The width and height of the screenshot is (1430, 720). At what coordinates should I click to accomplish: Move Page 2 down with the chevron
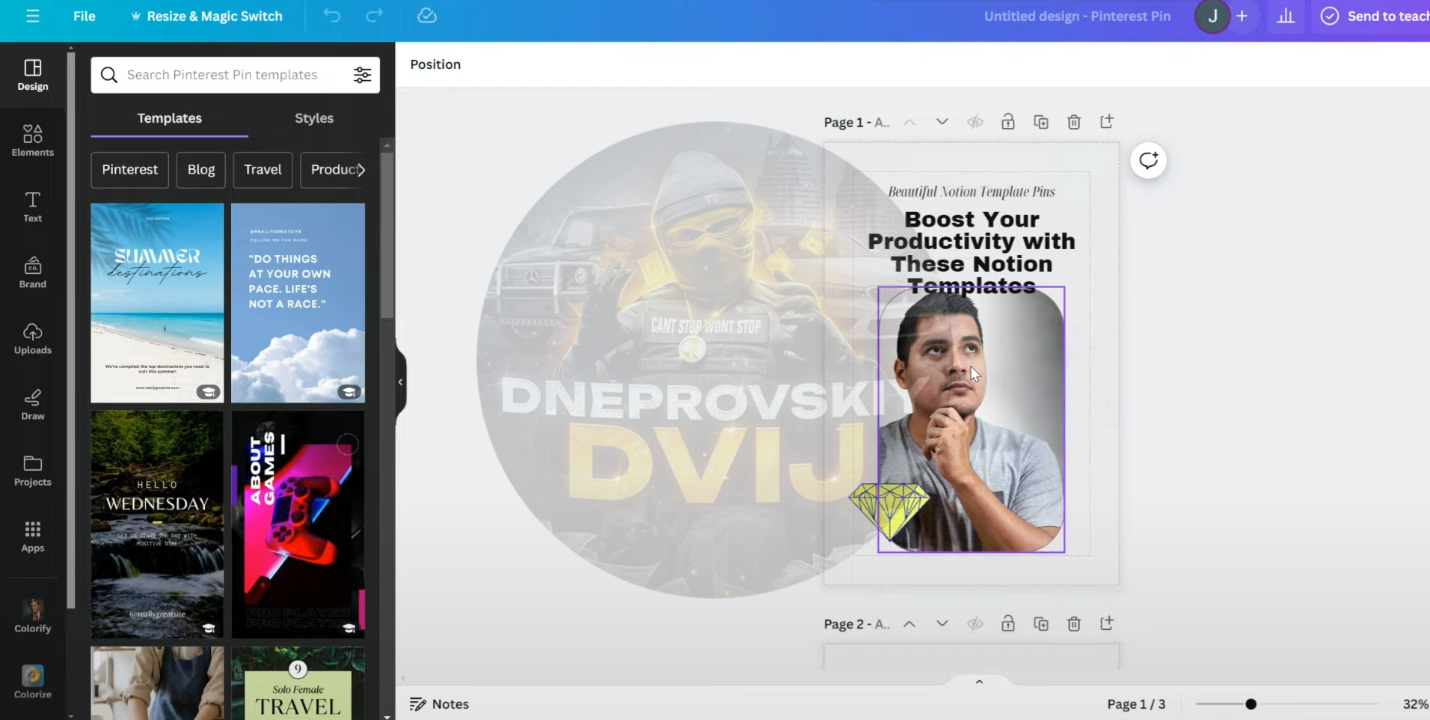[942, 624]
